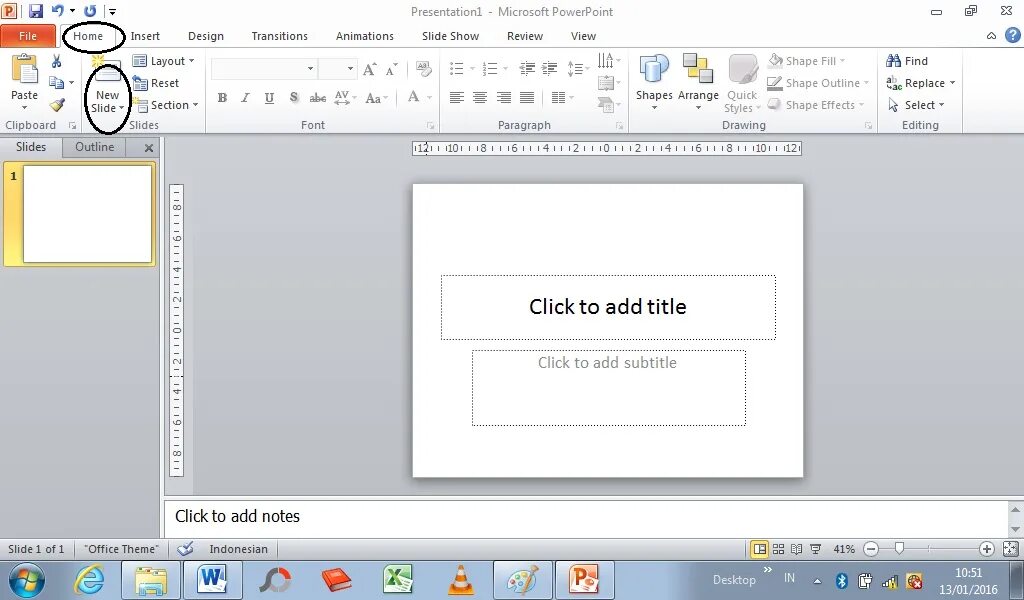This screenshot has width=1024, height=600.
Task: Click the Increase Font Size icon
Action: (x=370, y=69)
